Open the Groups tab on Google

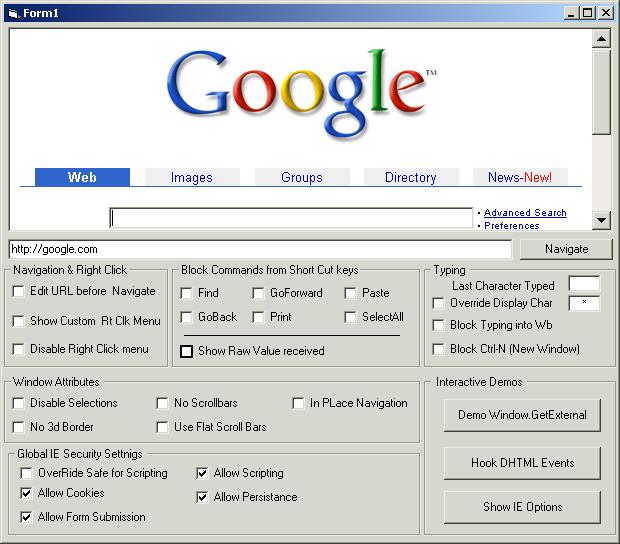pos(302,177)
